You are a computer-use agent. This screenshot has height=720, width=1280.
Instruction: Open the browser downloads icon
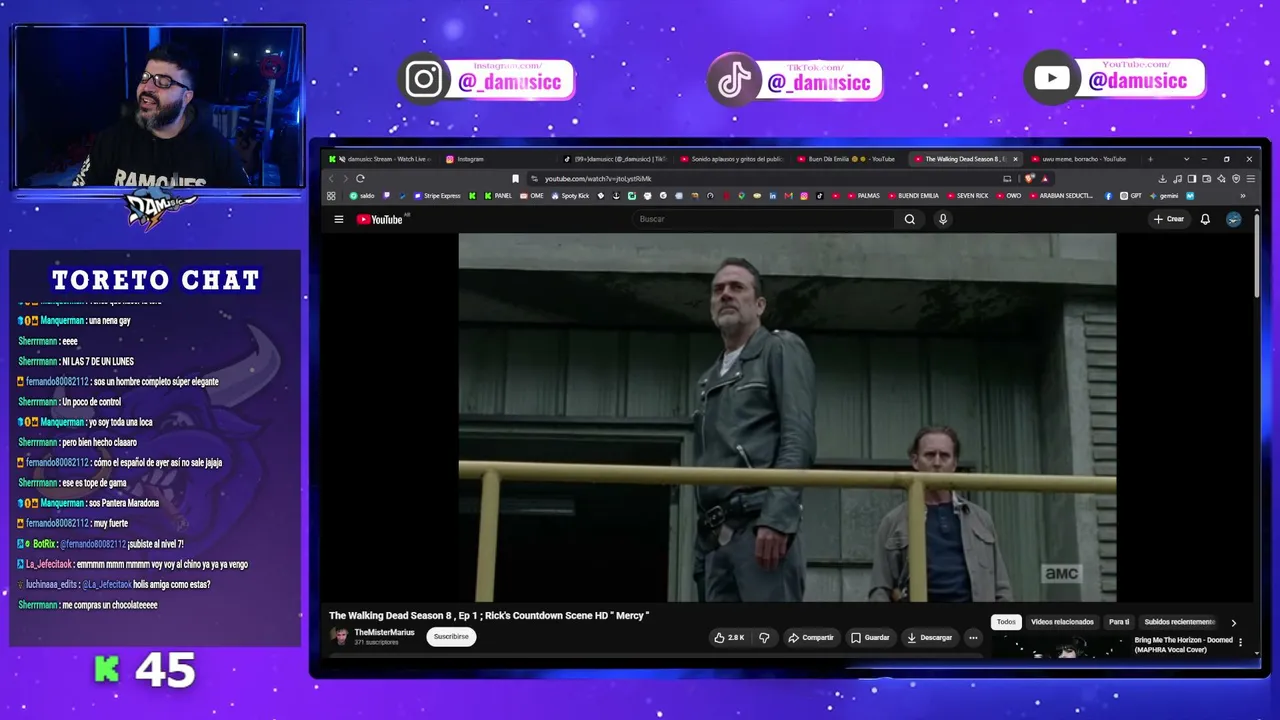1162,179
